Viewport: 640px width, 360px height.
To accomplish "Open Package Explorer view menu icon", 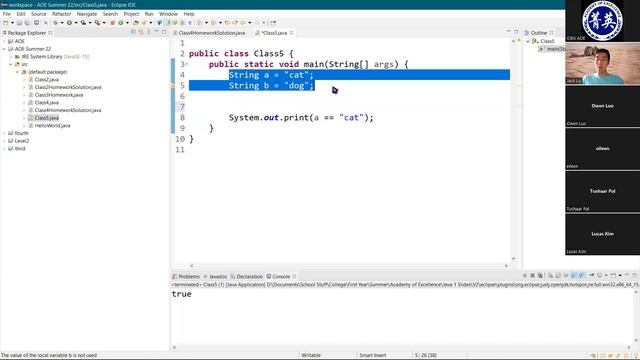I will [149, 32].
